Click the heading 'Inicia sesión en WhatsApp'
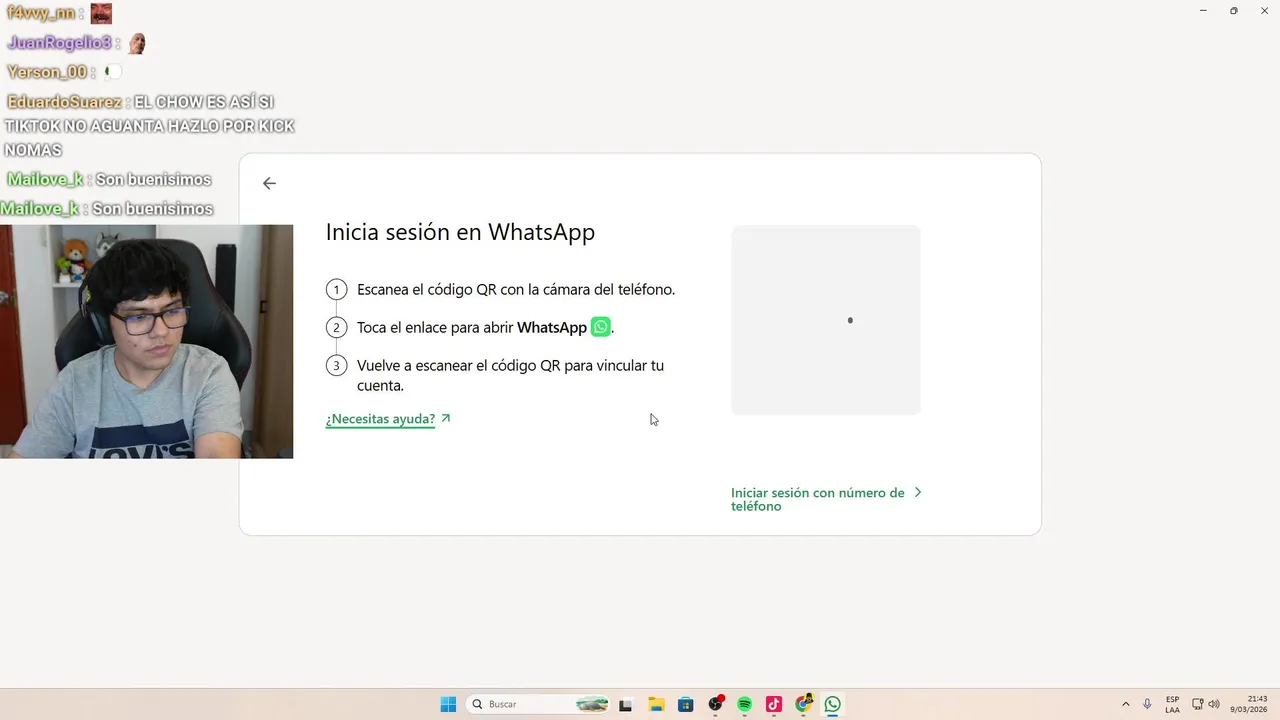This screenshot has width=1280, height=720. 460,232
